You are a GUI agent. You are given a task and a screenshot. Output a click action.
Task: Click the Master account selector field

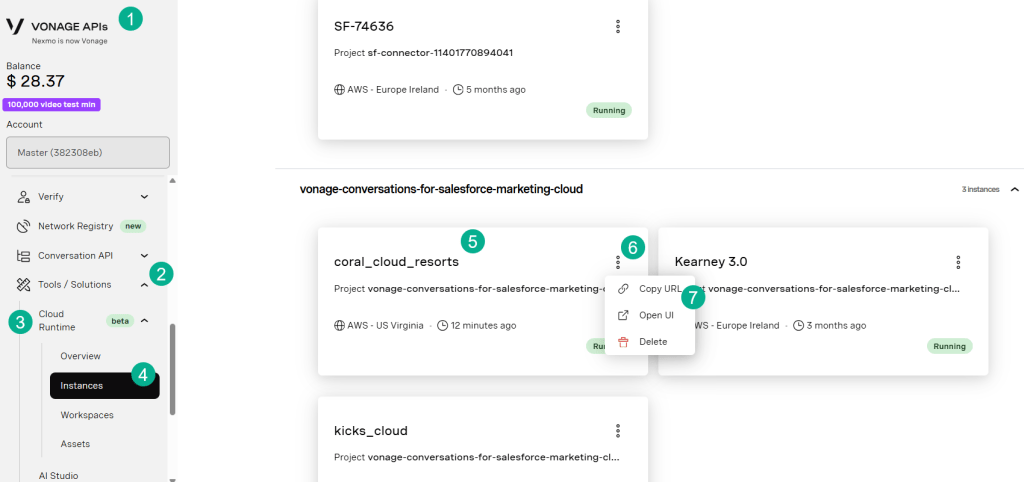(88, 152)
